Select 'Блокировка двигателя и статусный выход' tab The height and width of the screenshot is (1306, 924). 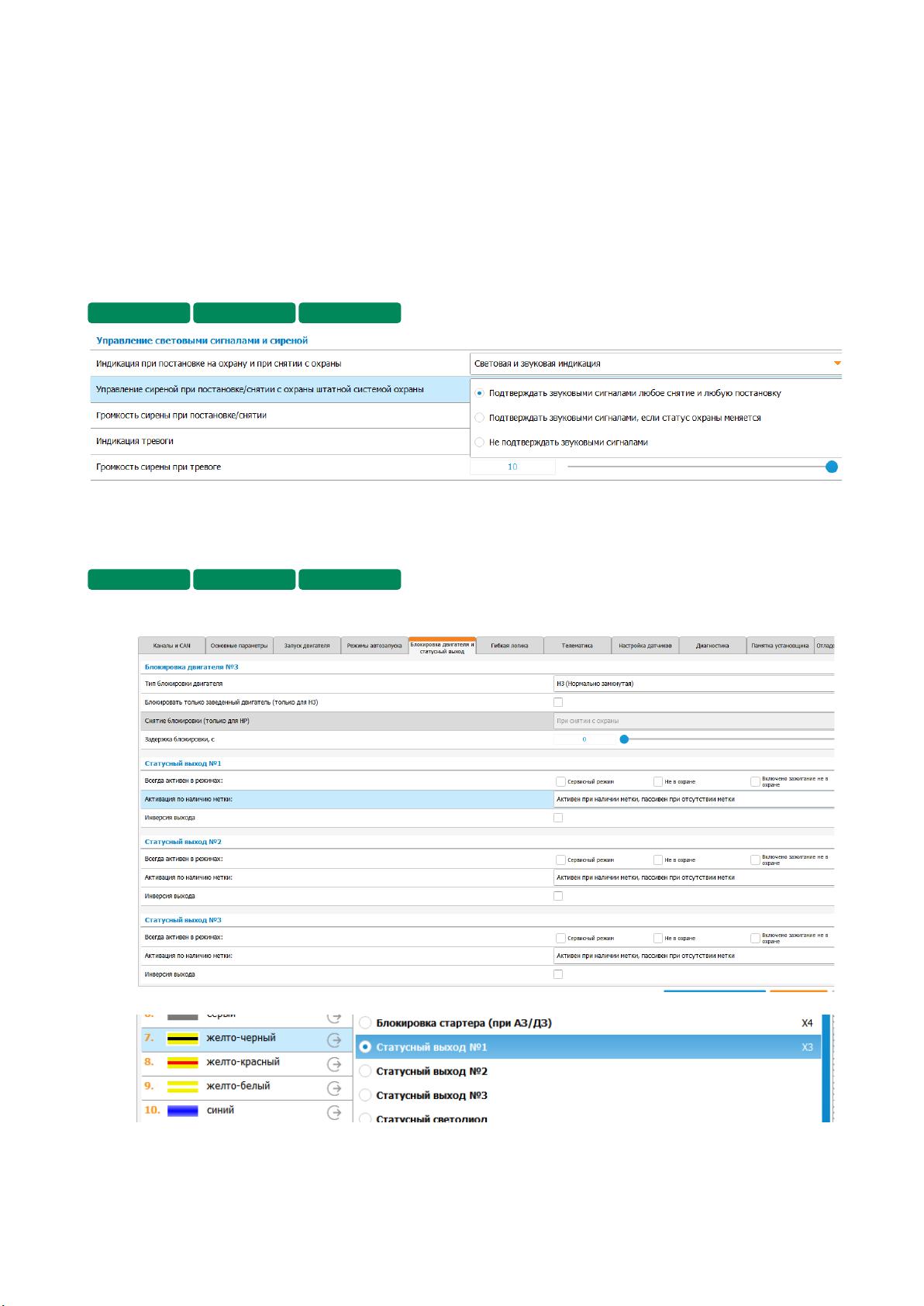pyautogui.click(x=442, y=646)
